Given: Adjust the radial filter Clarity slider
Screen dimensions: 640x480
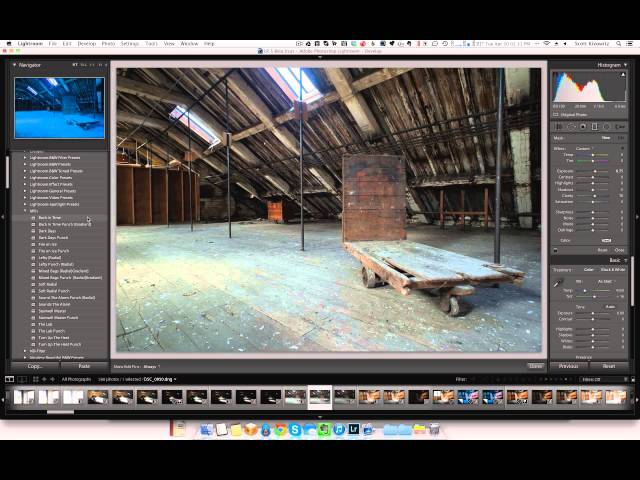Looking at the screenshot, I should 595,196.
